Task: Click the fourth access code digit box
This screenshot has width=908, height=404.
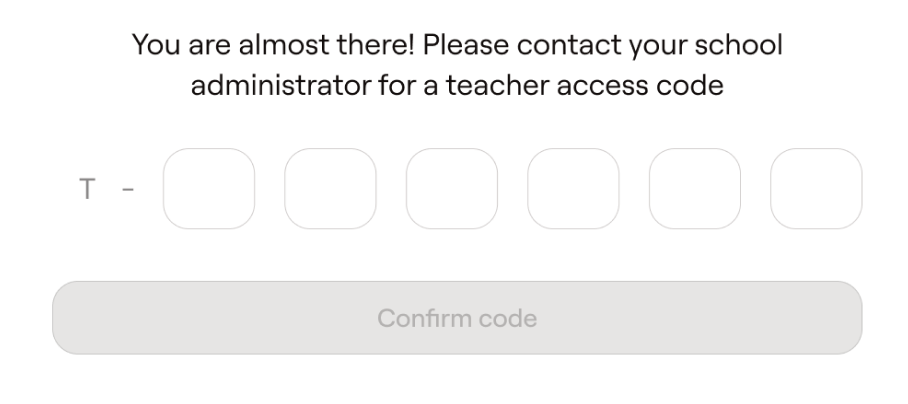Action: click(573, 189)
